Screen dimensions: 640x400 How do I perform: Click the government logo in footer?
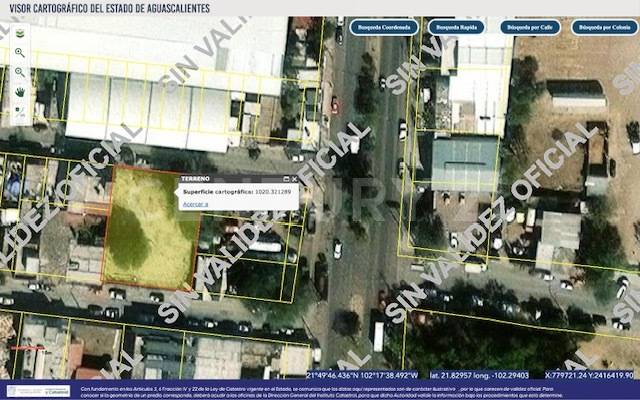pos(38,390)
